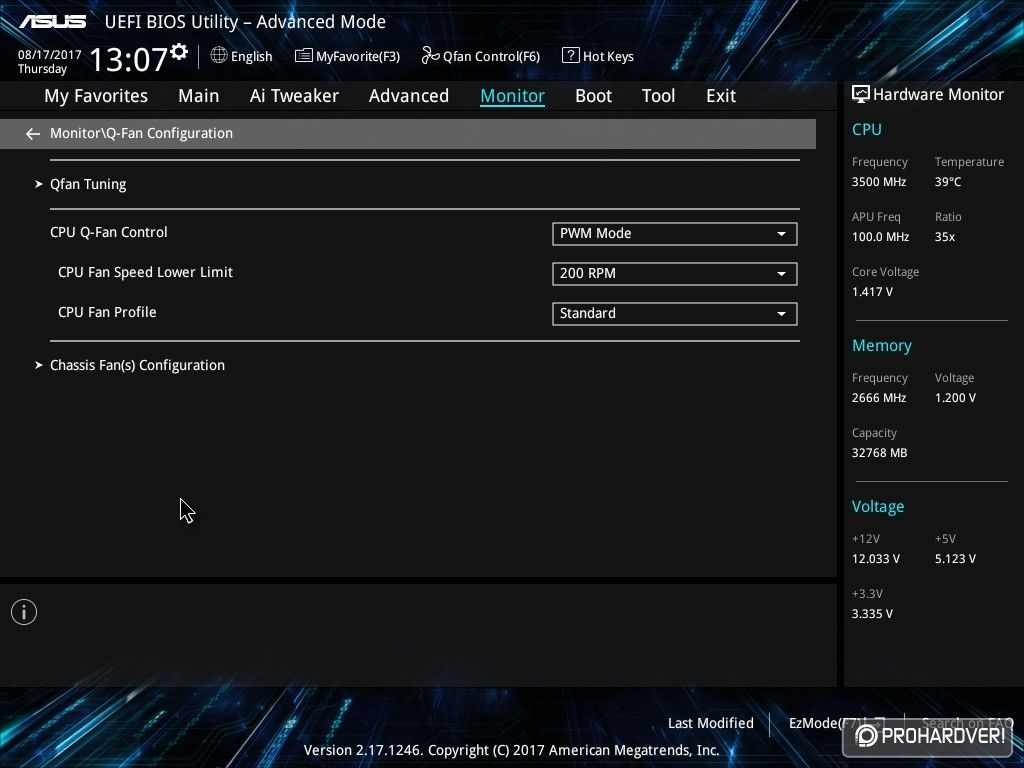Viewport: 1024px width, 768px height.
Task: Click the memory frequency 2666 MHz
Action: coord(879,398)
